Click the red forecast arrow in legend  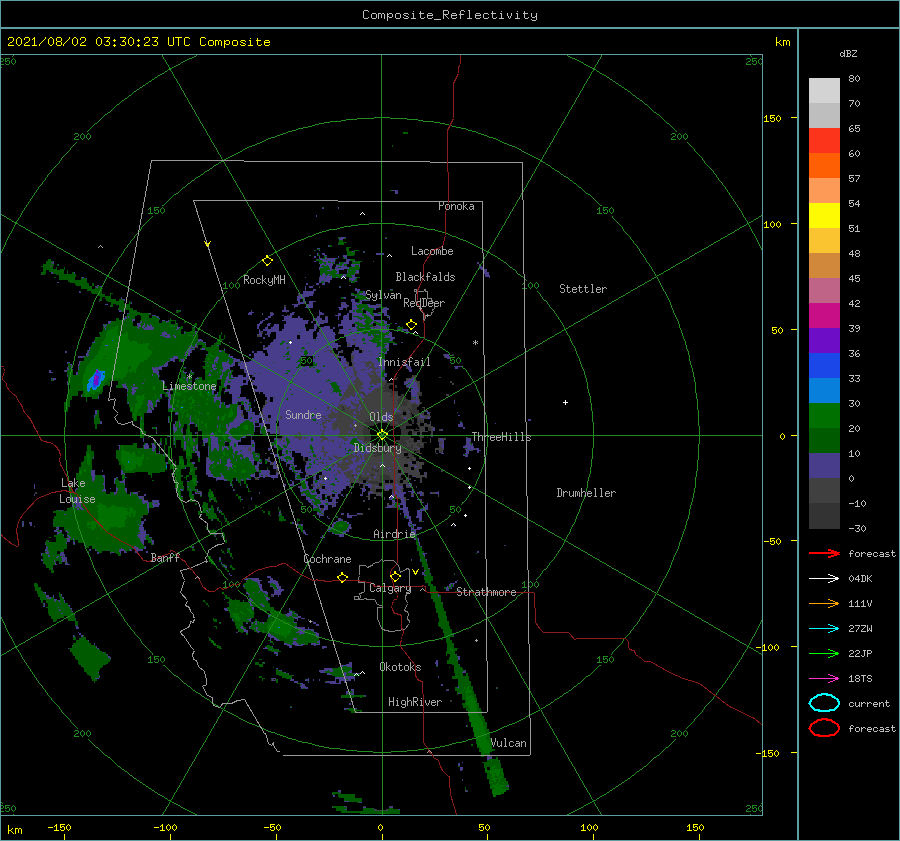click(824, 553)
